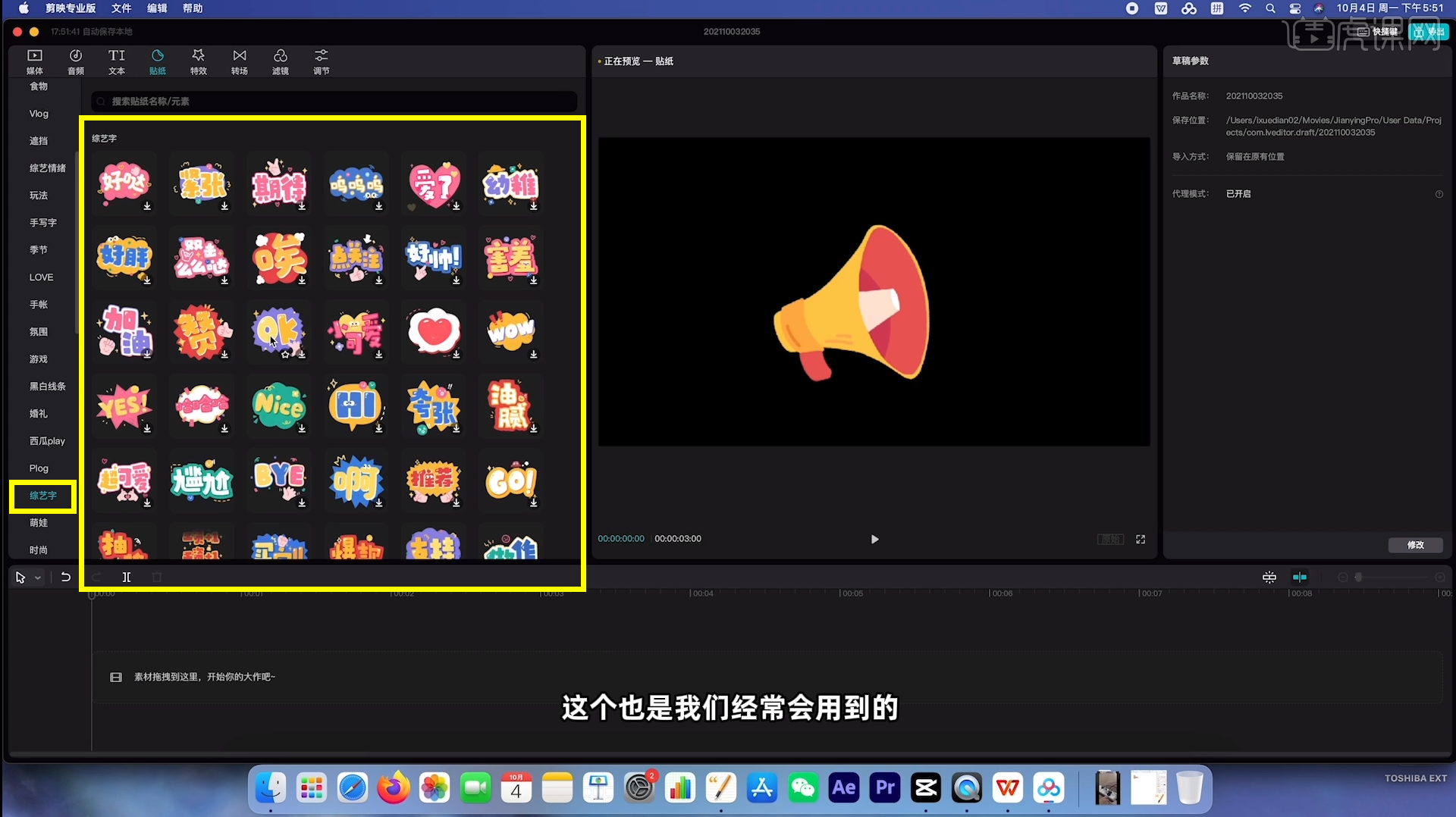The image size is (1456, 817).
Task: Click the 原始 ratio button in preview
Action: point(1111,539)
